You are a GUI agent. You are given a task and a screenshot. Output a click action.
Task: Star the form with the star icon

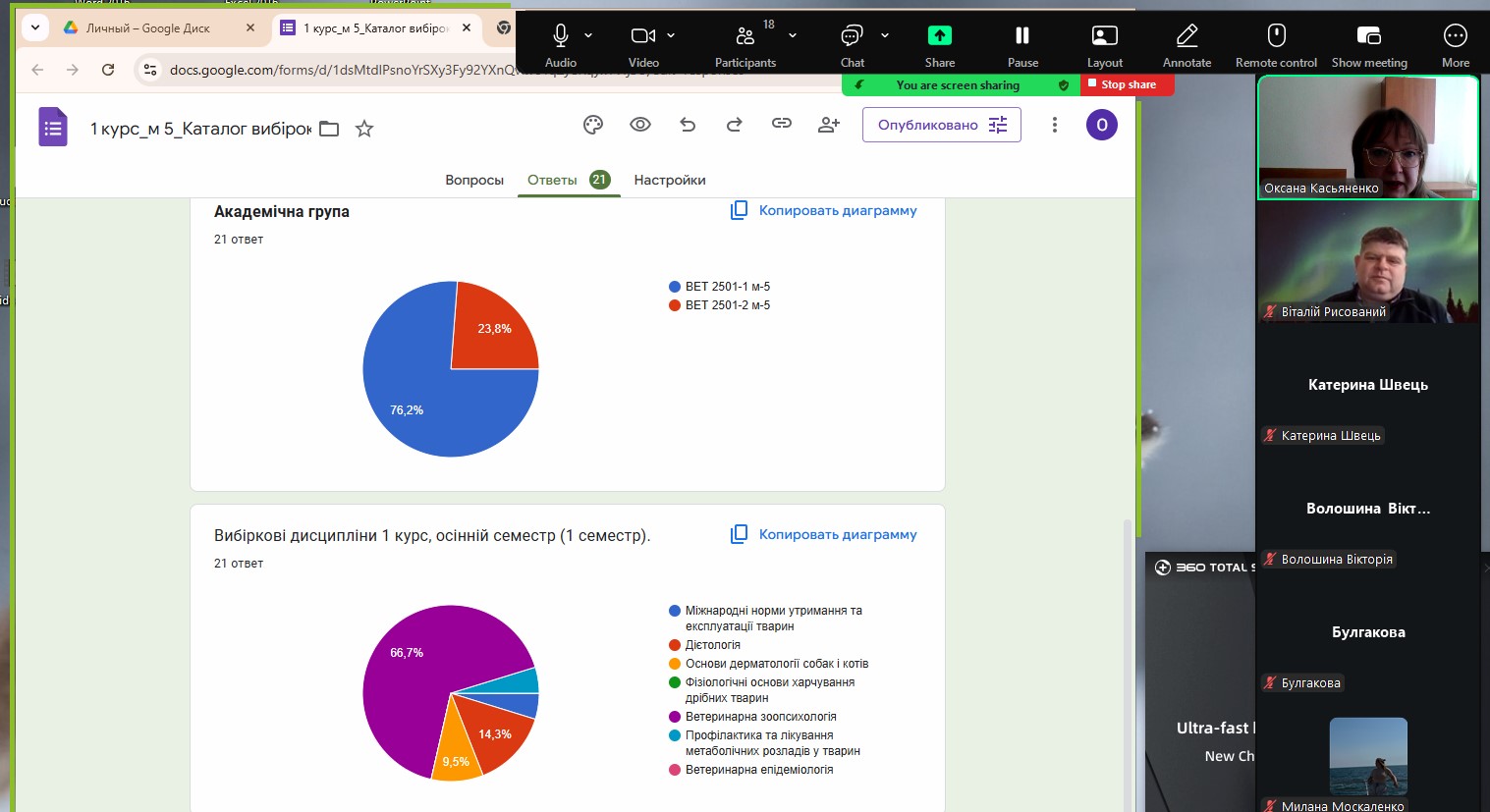click(x=364, y=129)
